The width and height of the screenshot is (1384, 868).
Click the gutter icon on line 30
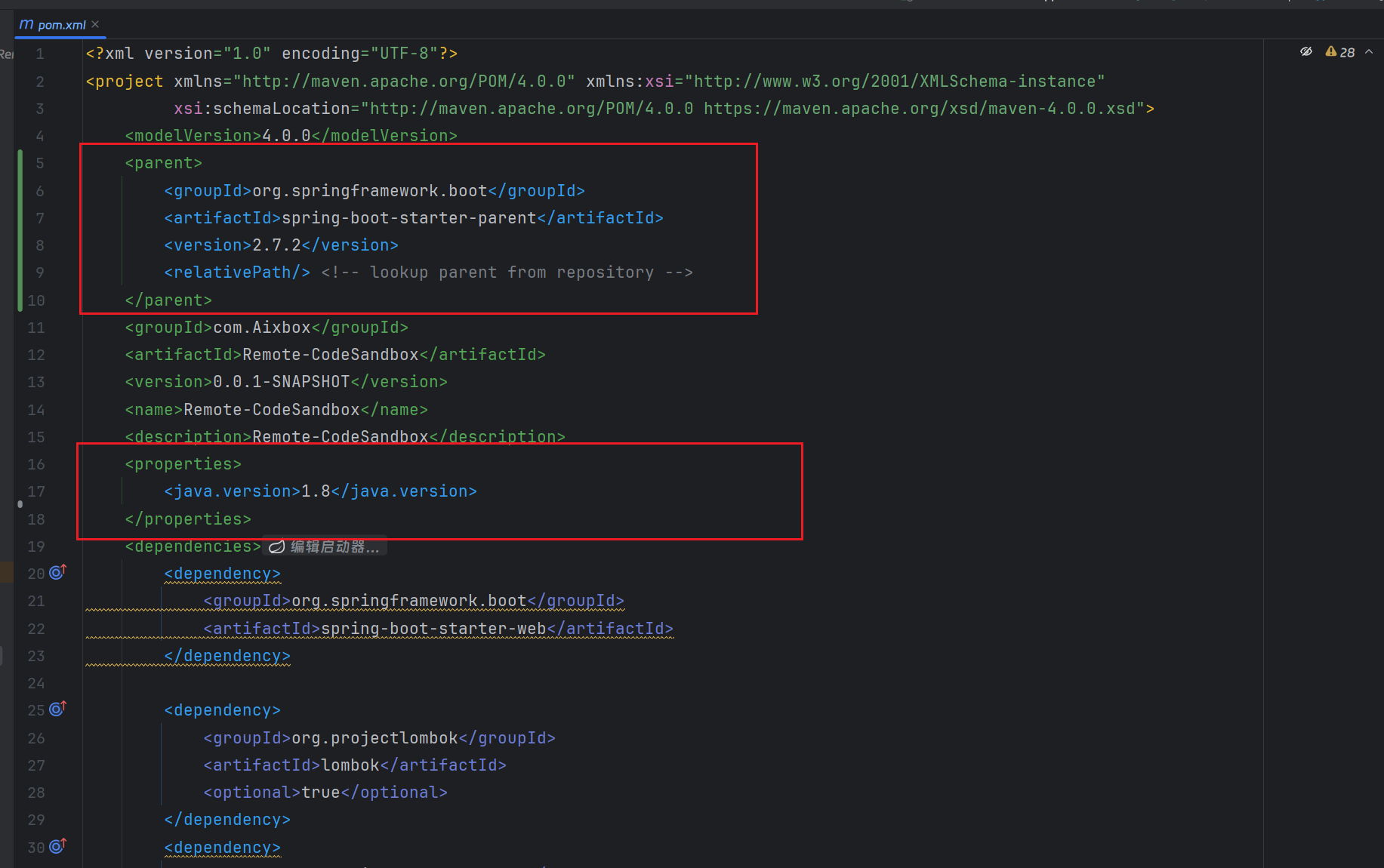(x=57, y=847)
